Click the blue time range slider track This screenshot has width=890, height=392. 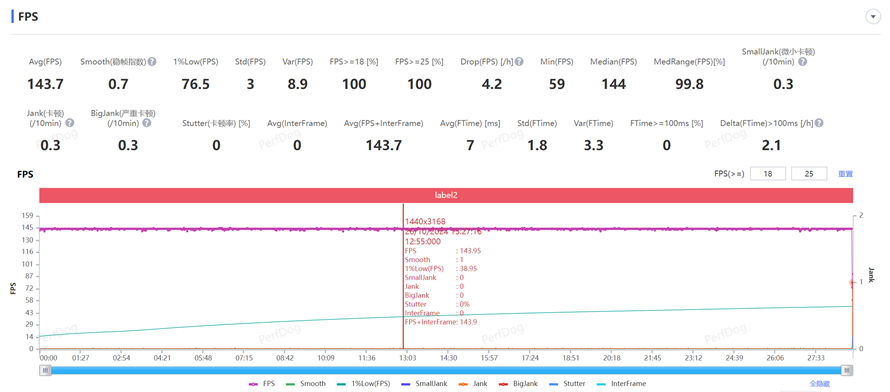click(446, 370)
